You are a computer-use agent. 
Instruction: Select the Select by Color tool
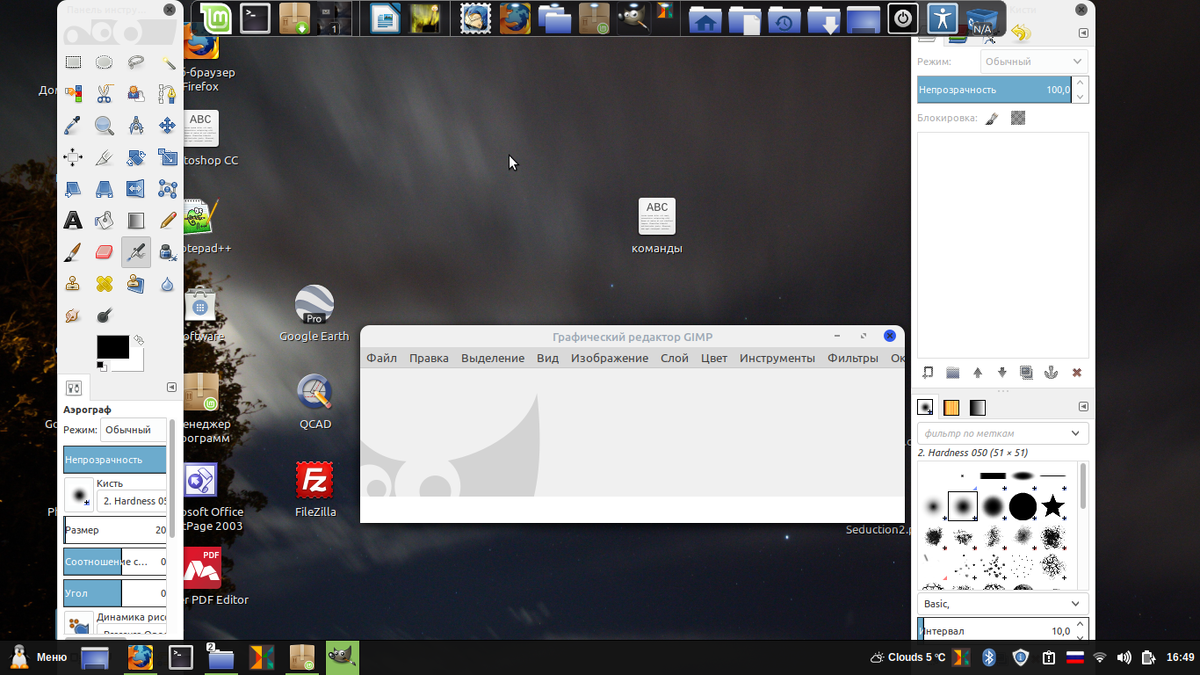[x=73, y=94]
